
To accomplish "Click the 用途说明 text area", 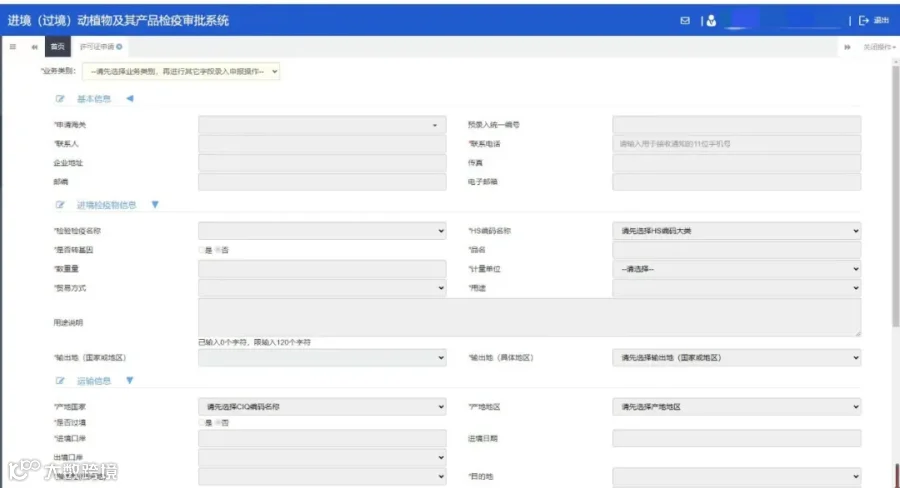I will [530, 317].
